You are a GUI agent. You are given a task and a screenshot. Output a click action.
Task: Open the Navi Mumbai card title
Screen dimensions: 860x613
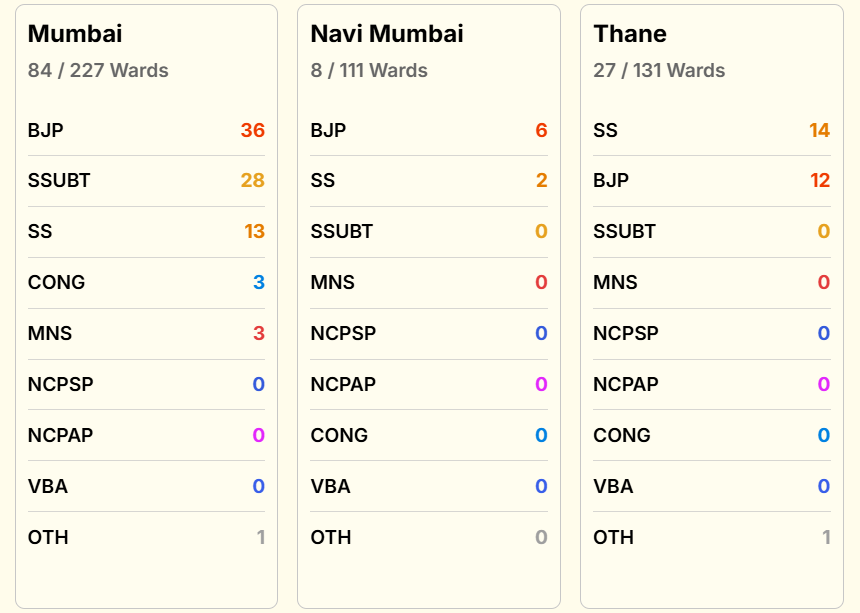(x=387, y=34)
